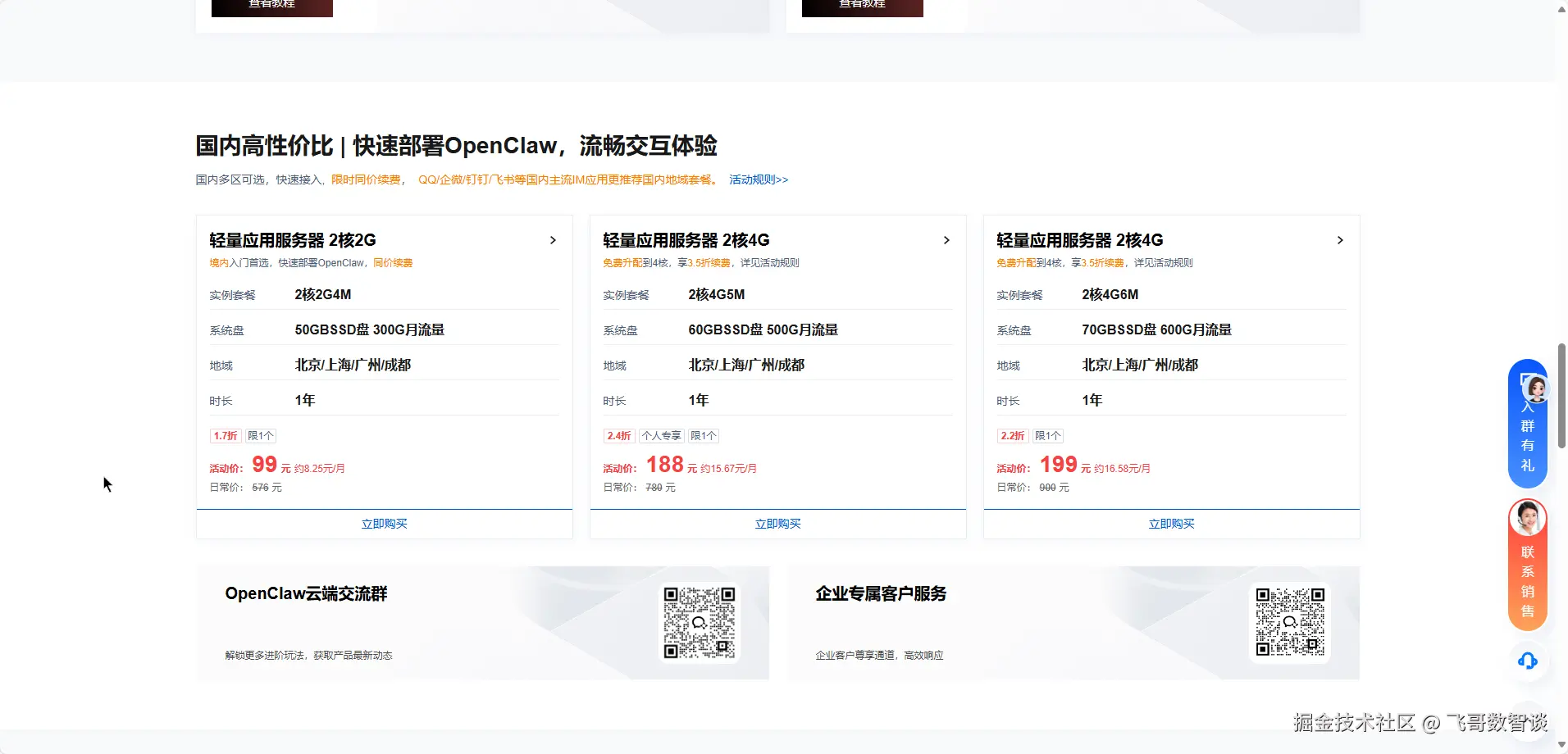Buy now the 199元 2核4G plan
This screenshot has height=754, width=1568.
1172,524
